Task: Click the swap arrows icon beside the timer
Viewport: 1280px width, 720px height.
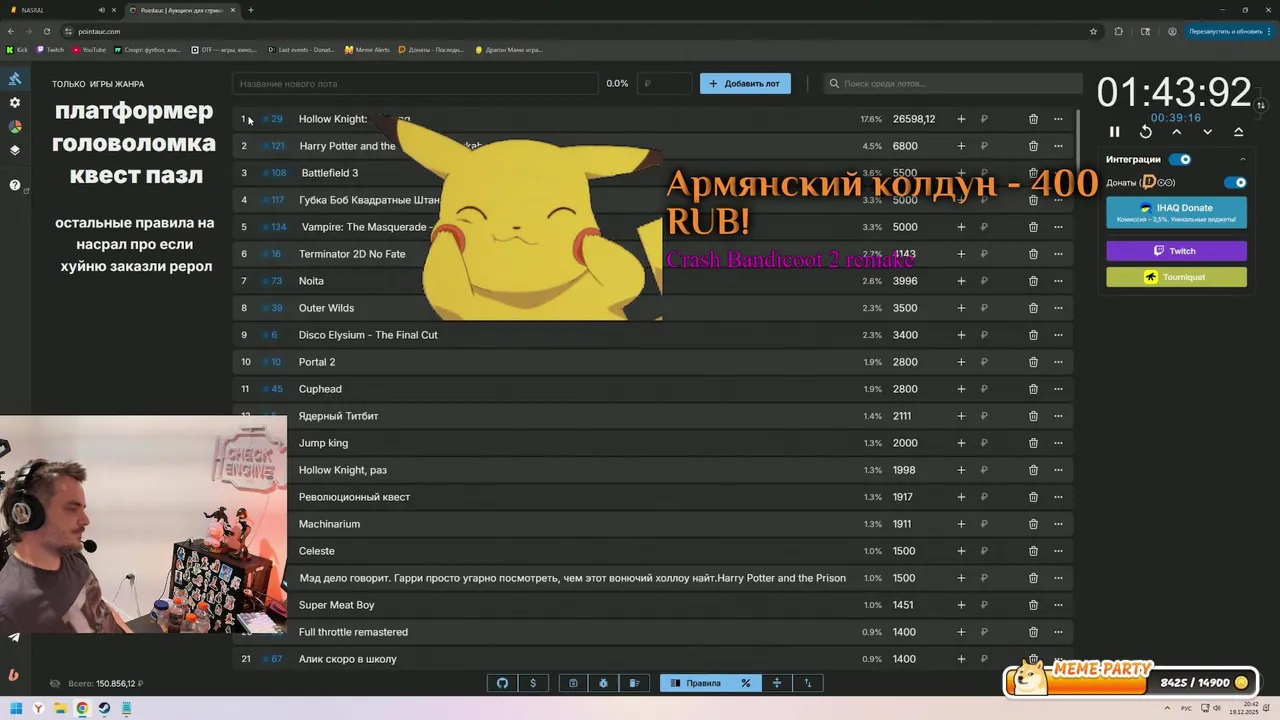Action: [1262, 105]
